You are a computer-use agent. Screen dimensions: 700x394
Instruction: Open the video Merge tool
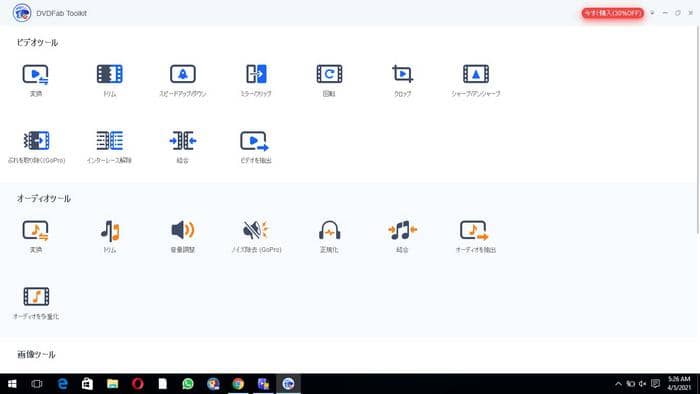[183, 147]
